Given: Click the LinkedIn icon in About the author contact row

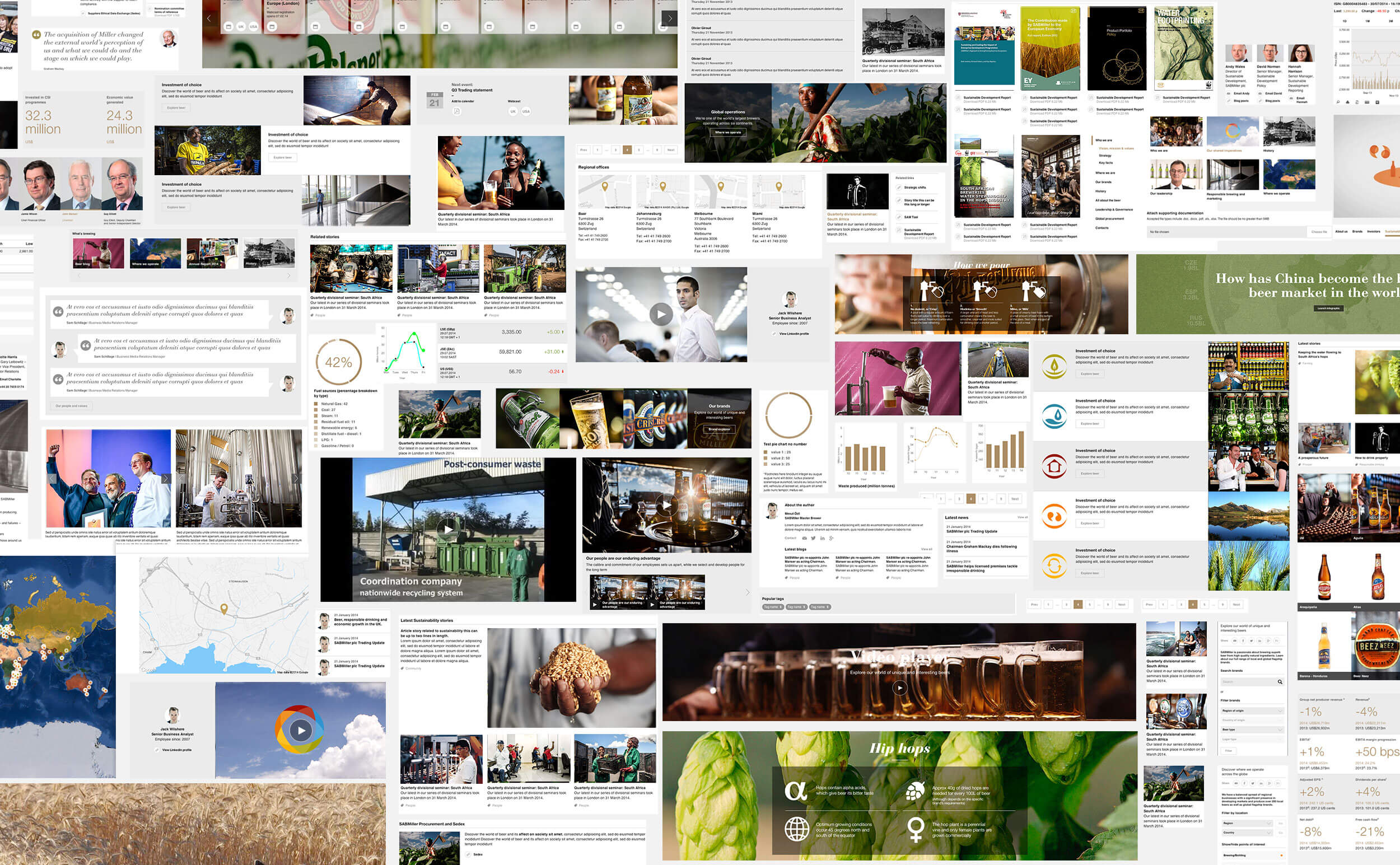Looking at the screenshot, I should tap(823, 539).
